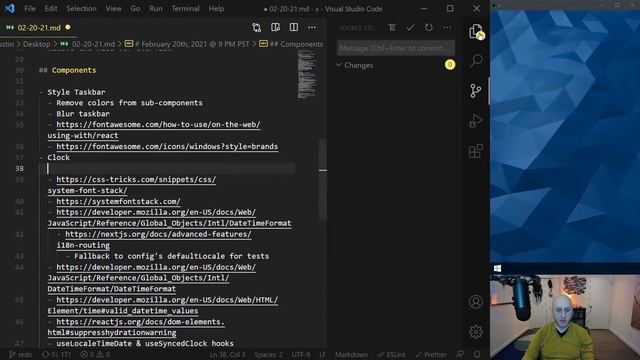640x360 pixels.
Task: Open the Run and Debug view
Action: (476, 121)
